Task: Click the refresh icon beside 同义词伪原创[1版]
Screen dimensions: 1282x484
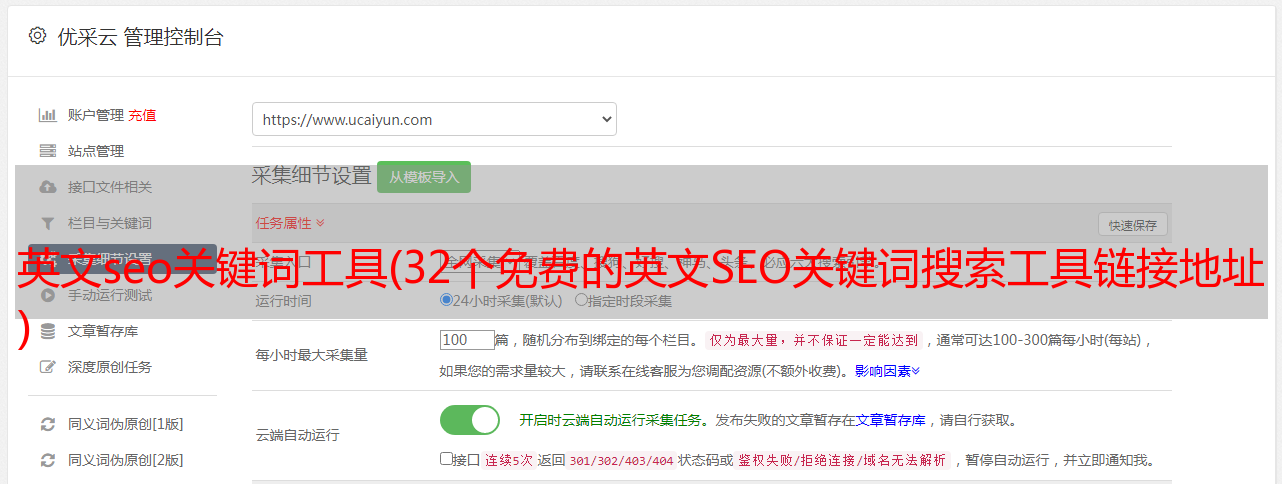Action: (x=47, y=424)
